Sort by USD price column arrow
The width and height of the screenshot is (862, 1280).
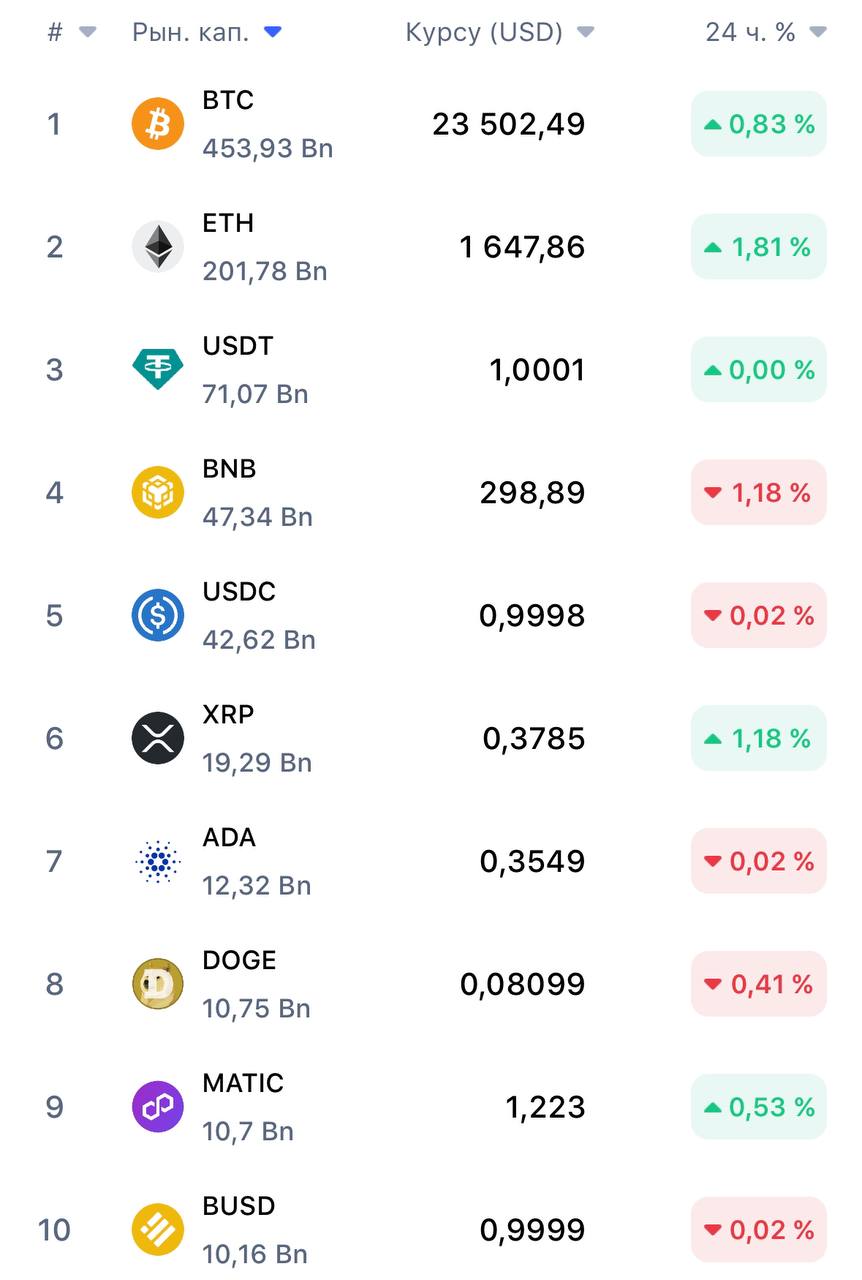click(x=586, y=33)
